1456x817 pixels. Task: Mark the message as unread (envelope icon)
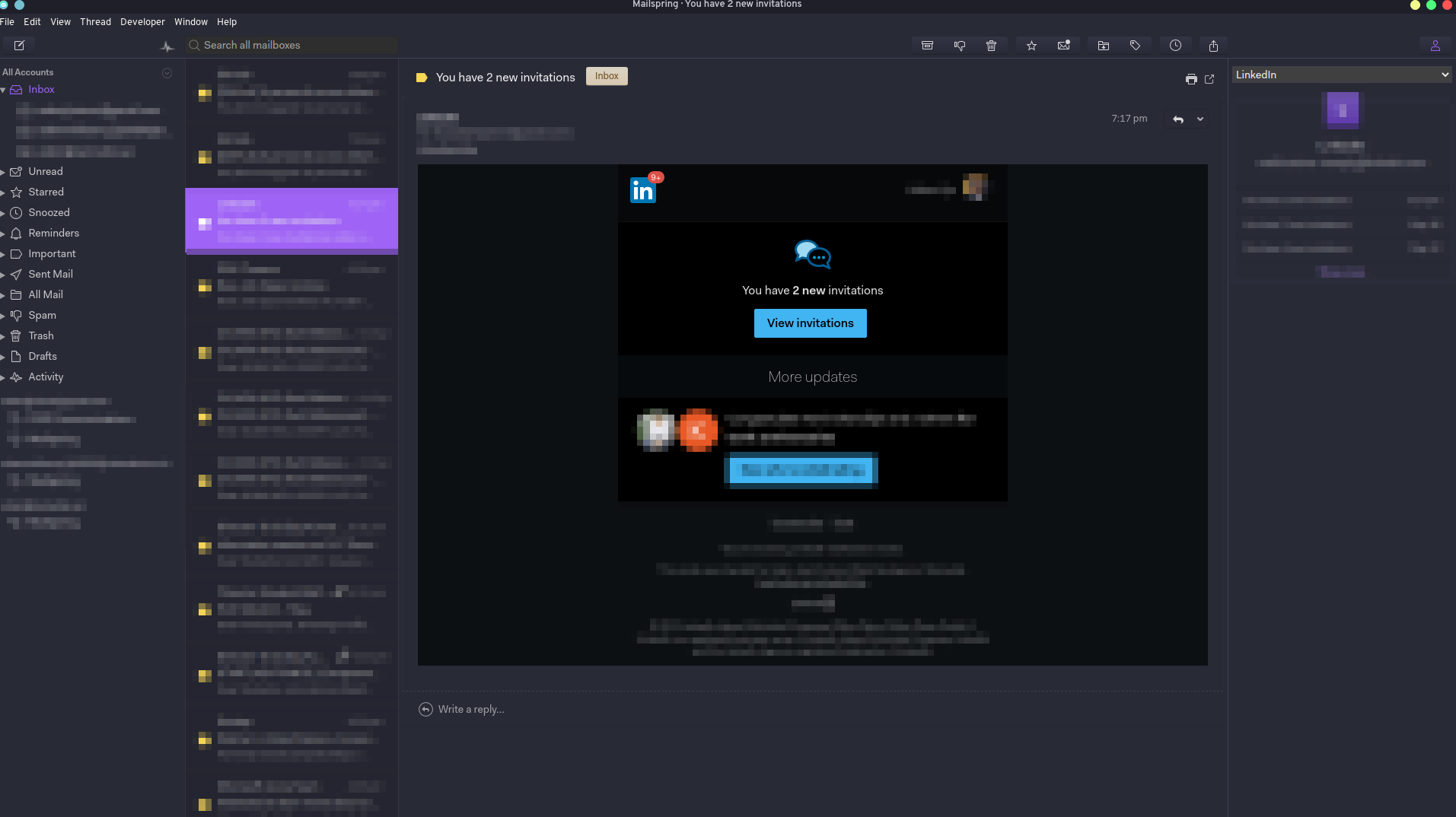coord(1063,45)
